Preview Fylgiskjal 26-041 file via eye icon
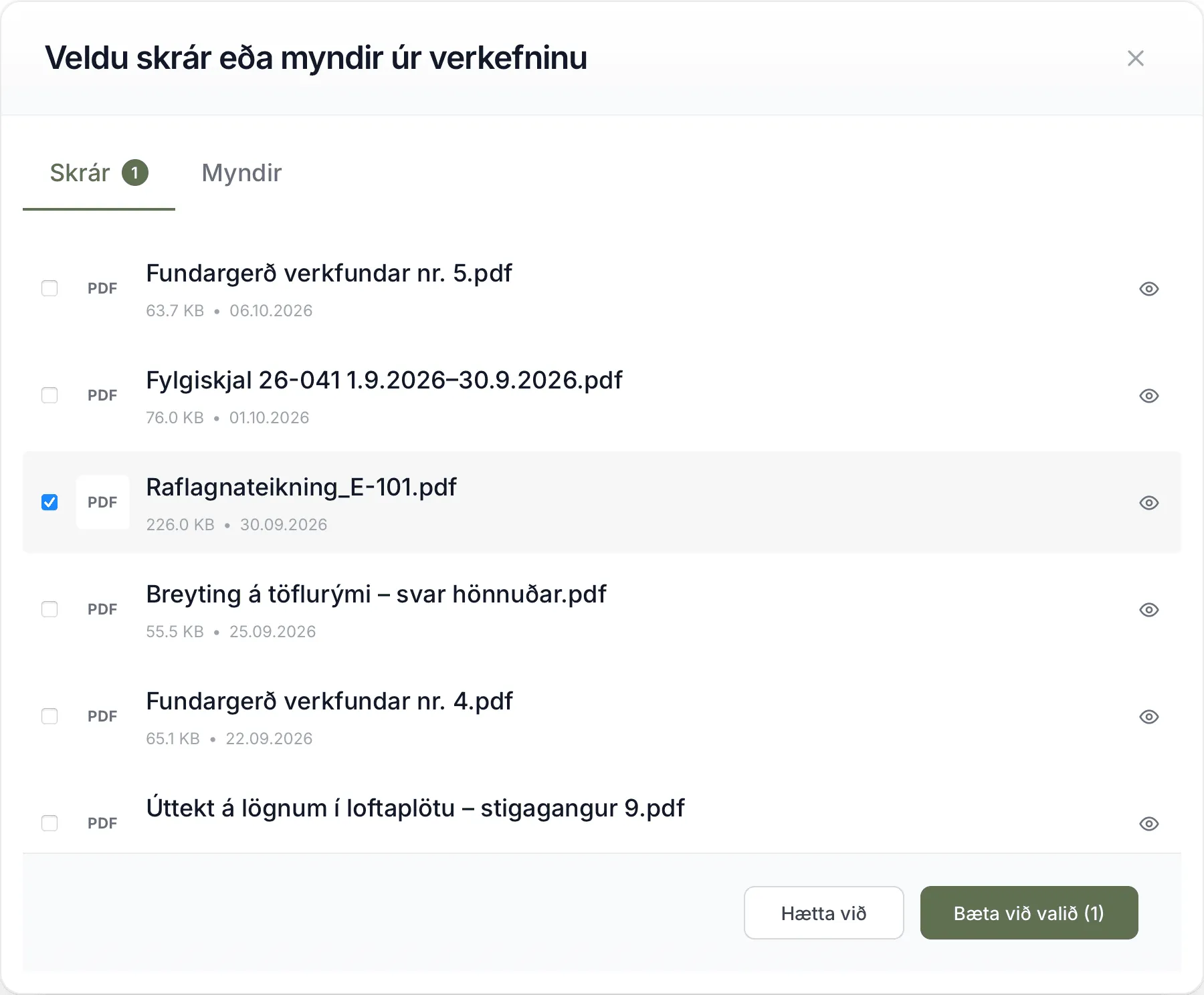1204x995 pixels. (1148, 396)
